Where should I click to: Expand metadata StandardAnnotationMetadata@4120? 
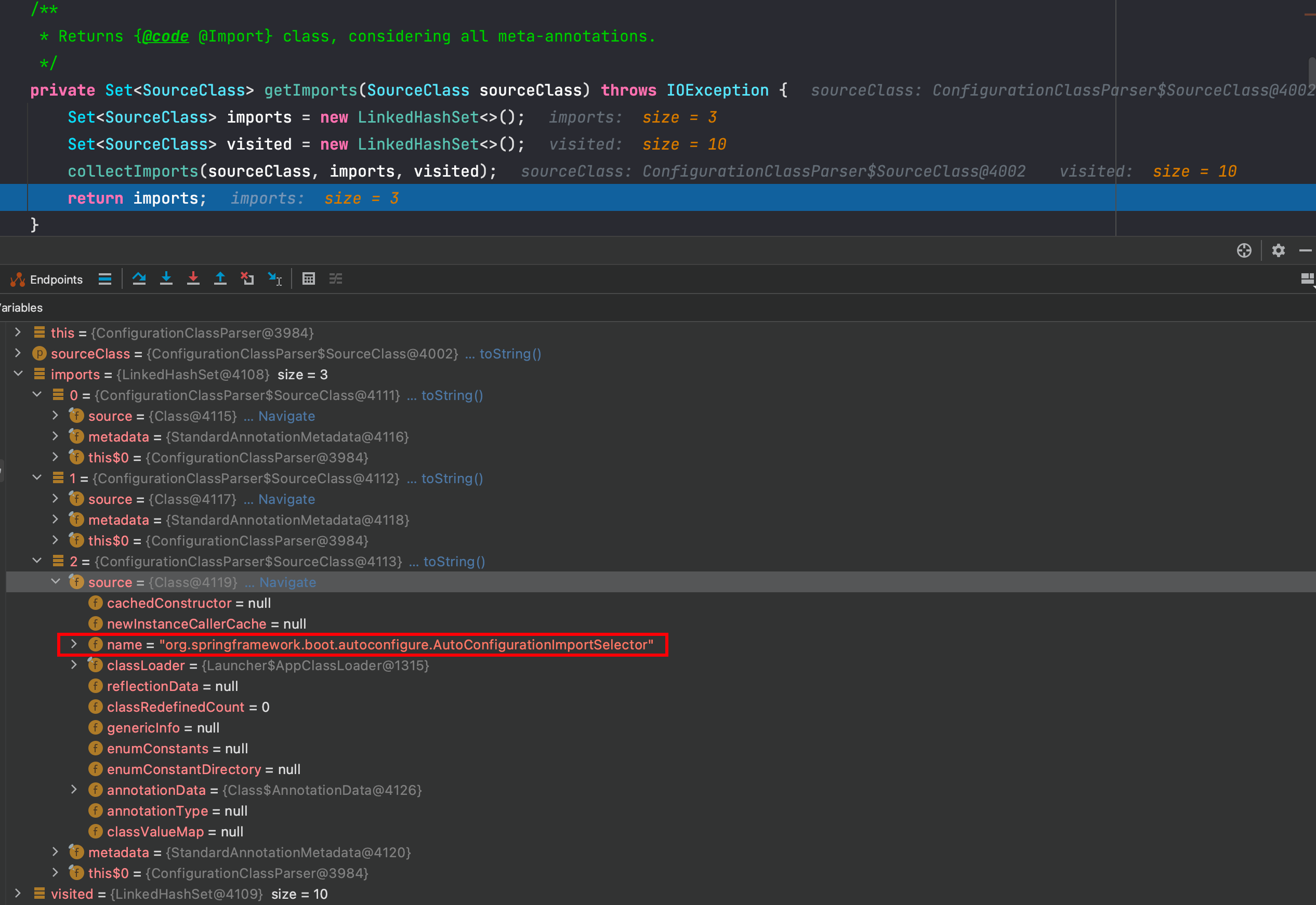[56, 852]
